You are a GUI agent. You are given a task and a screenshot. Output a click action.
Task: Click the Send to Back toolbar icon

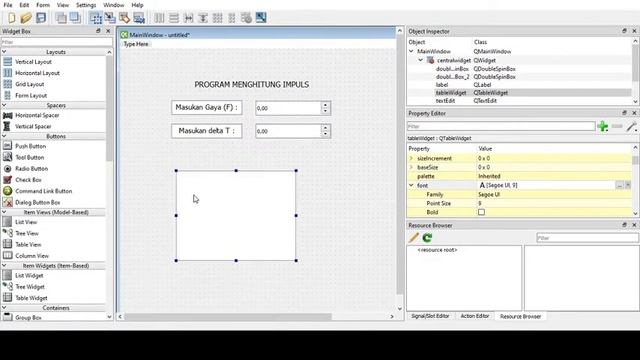[x=61, y=18]
